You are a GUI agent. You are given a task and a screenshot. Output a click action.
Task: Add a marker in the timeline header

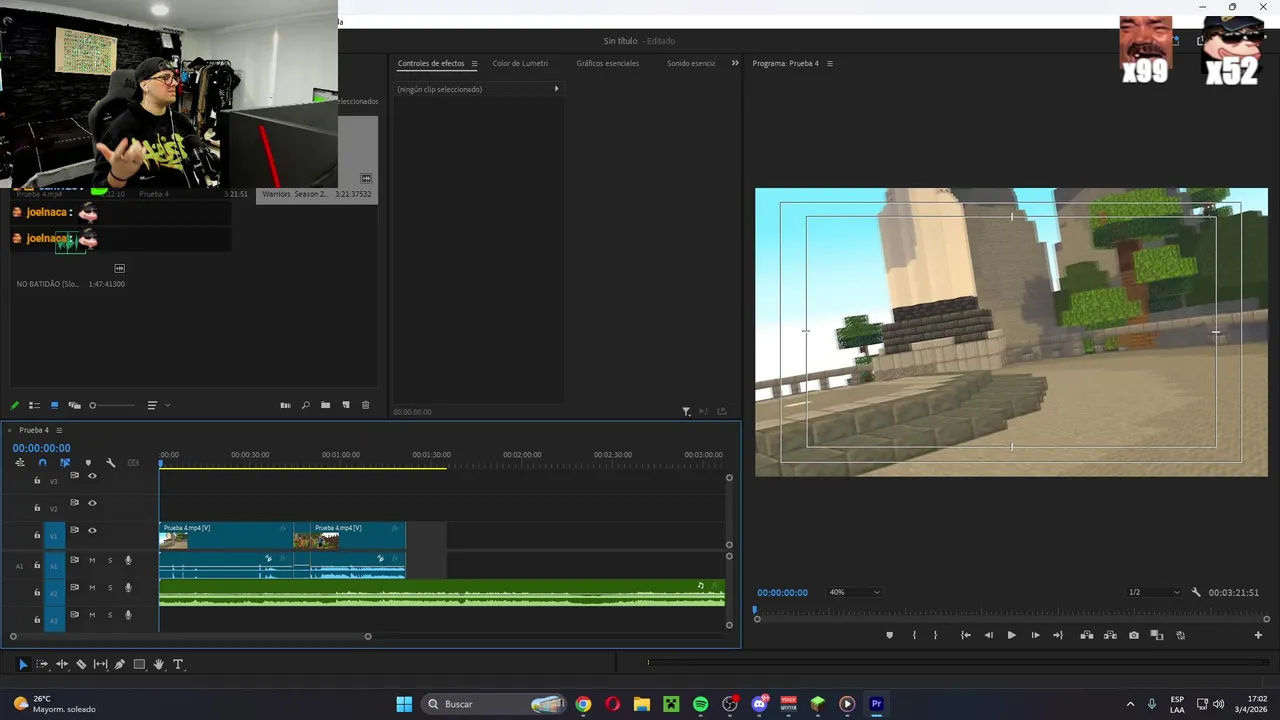88,463
